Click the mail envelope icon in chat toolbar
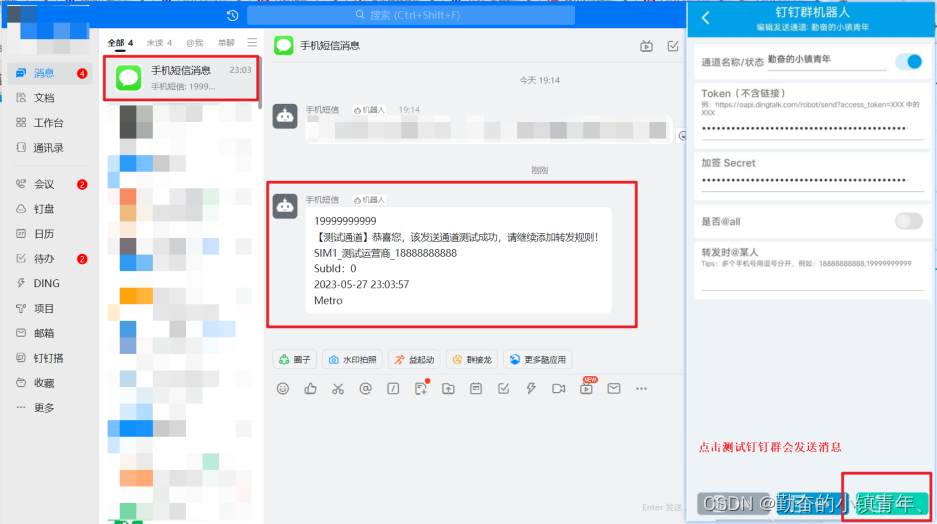The image size is (937, 524). (x=614, y=389)
